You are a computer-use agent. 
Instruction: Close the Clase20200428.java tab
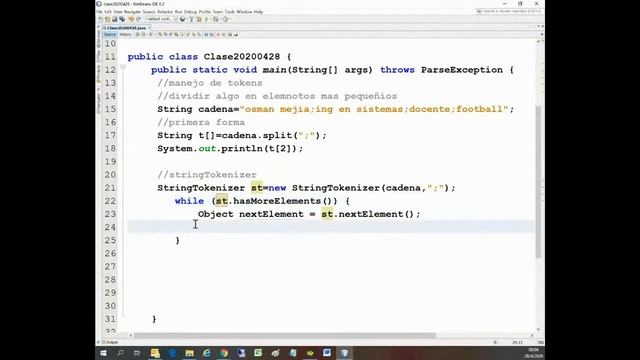click(149, 28)
